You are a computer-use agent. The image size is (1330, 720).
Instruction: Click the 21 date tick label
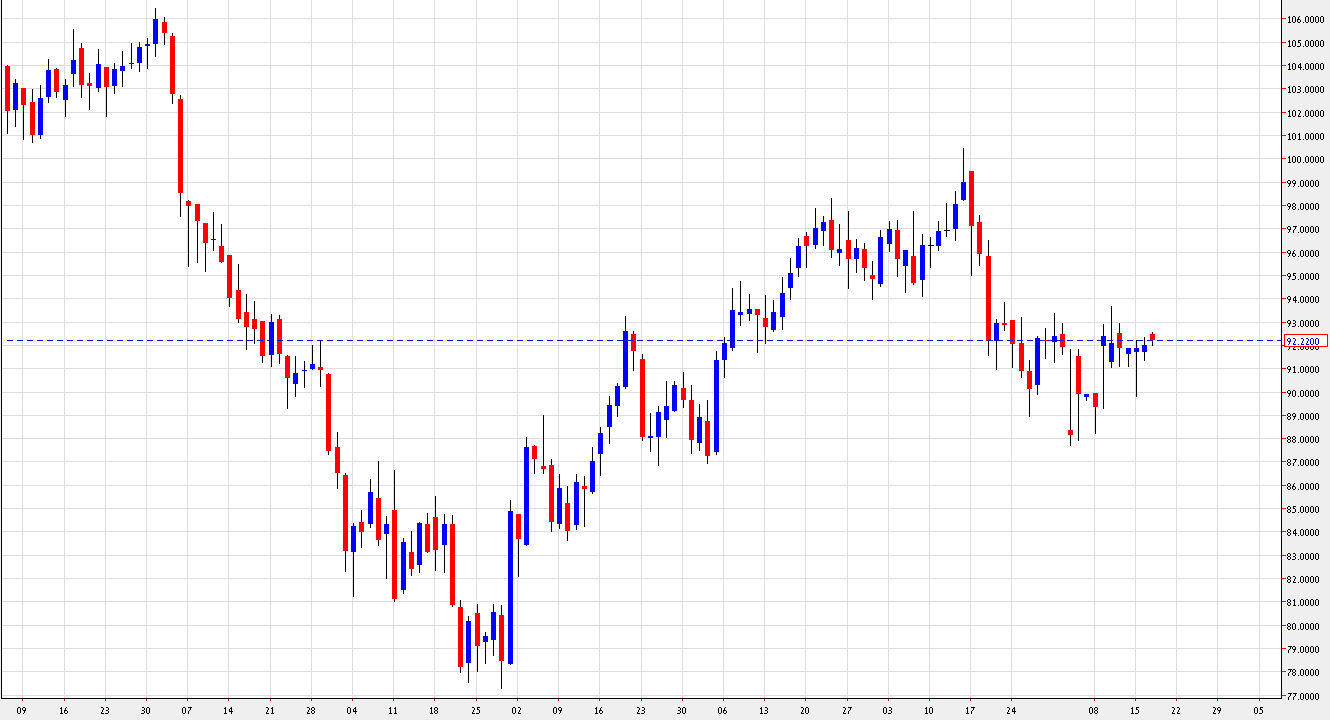point(269,709)
